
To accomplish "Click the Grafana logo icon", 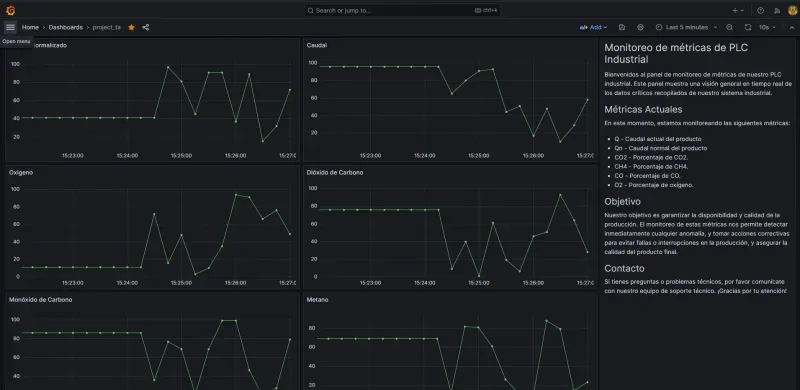I will click(10, 10).
